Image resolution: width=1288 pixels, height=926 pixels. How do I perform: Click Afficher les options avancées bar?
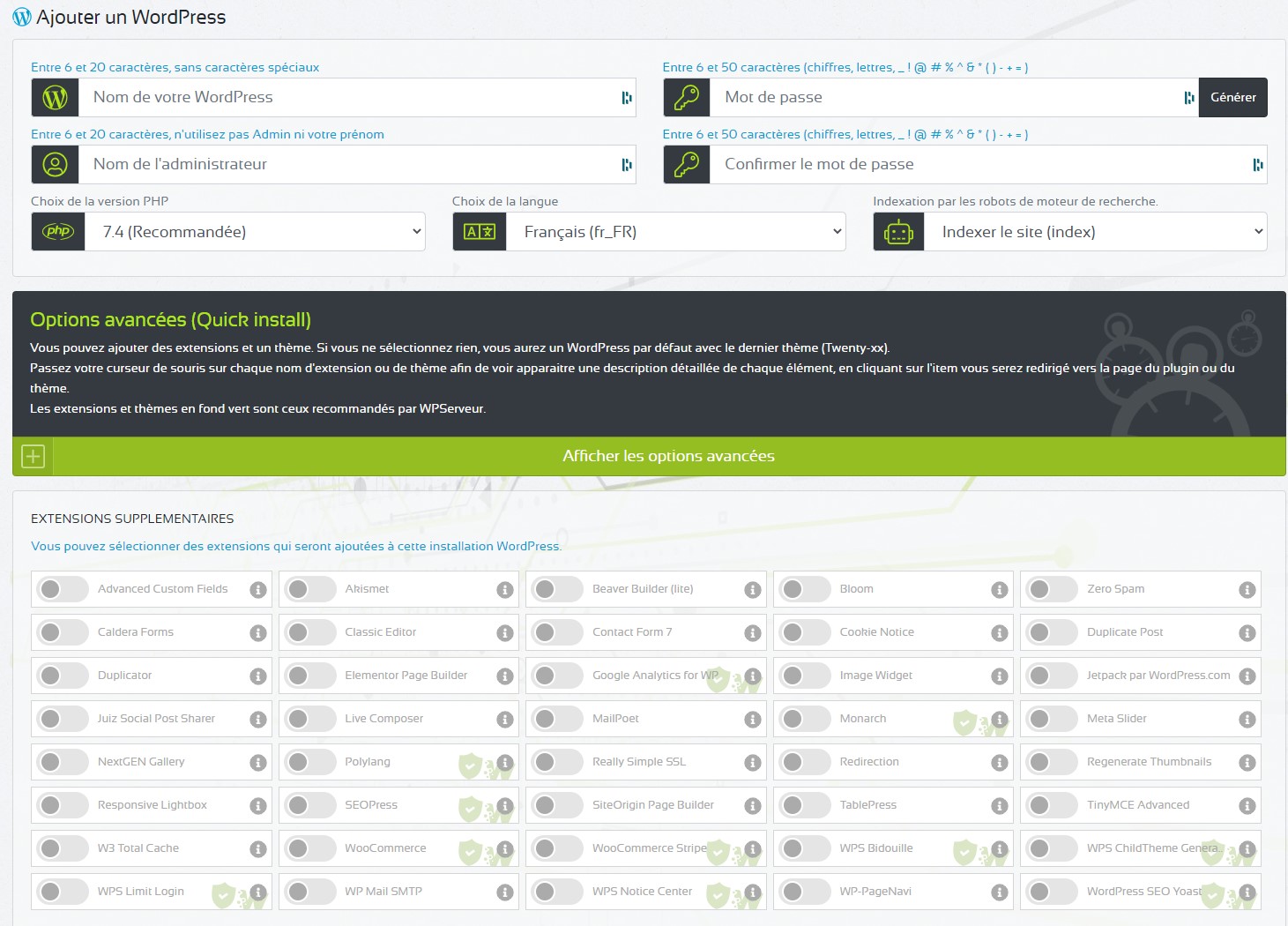click(x=668, y=456)
